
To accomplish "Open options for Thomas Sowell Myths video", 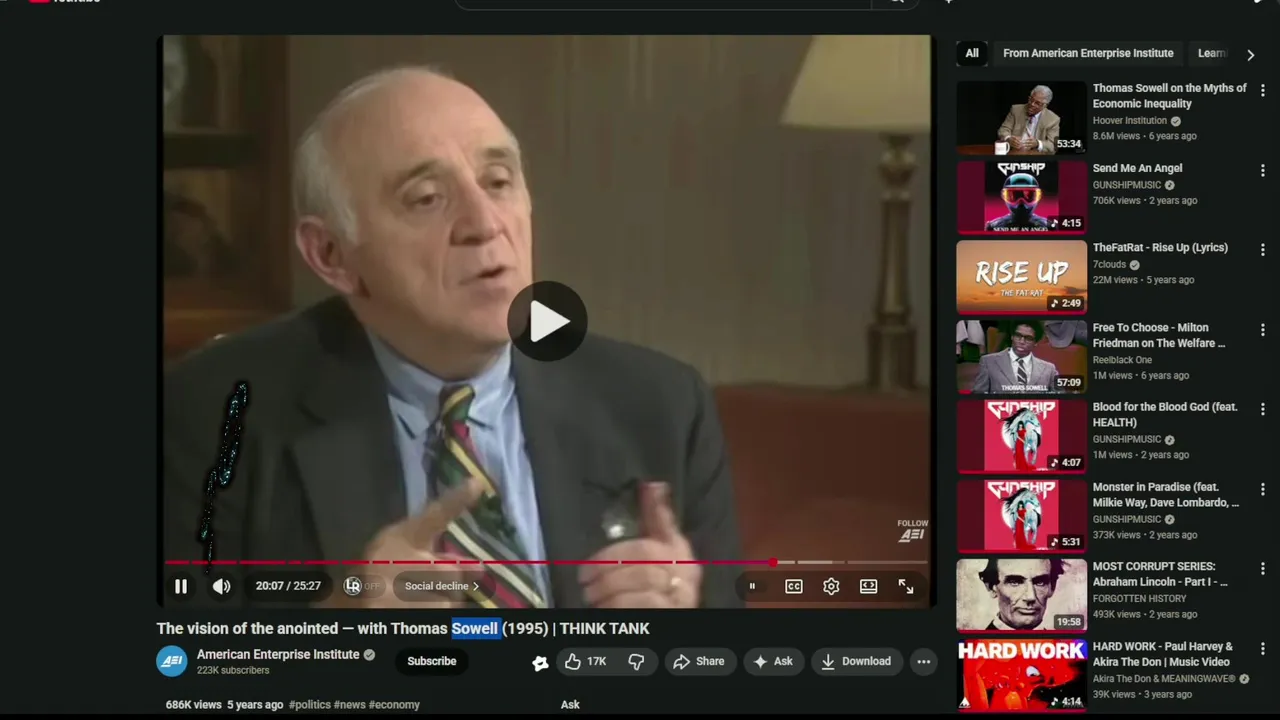I will tap(1262, 90).
